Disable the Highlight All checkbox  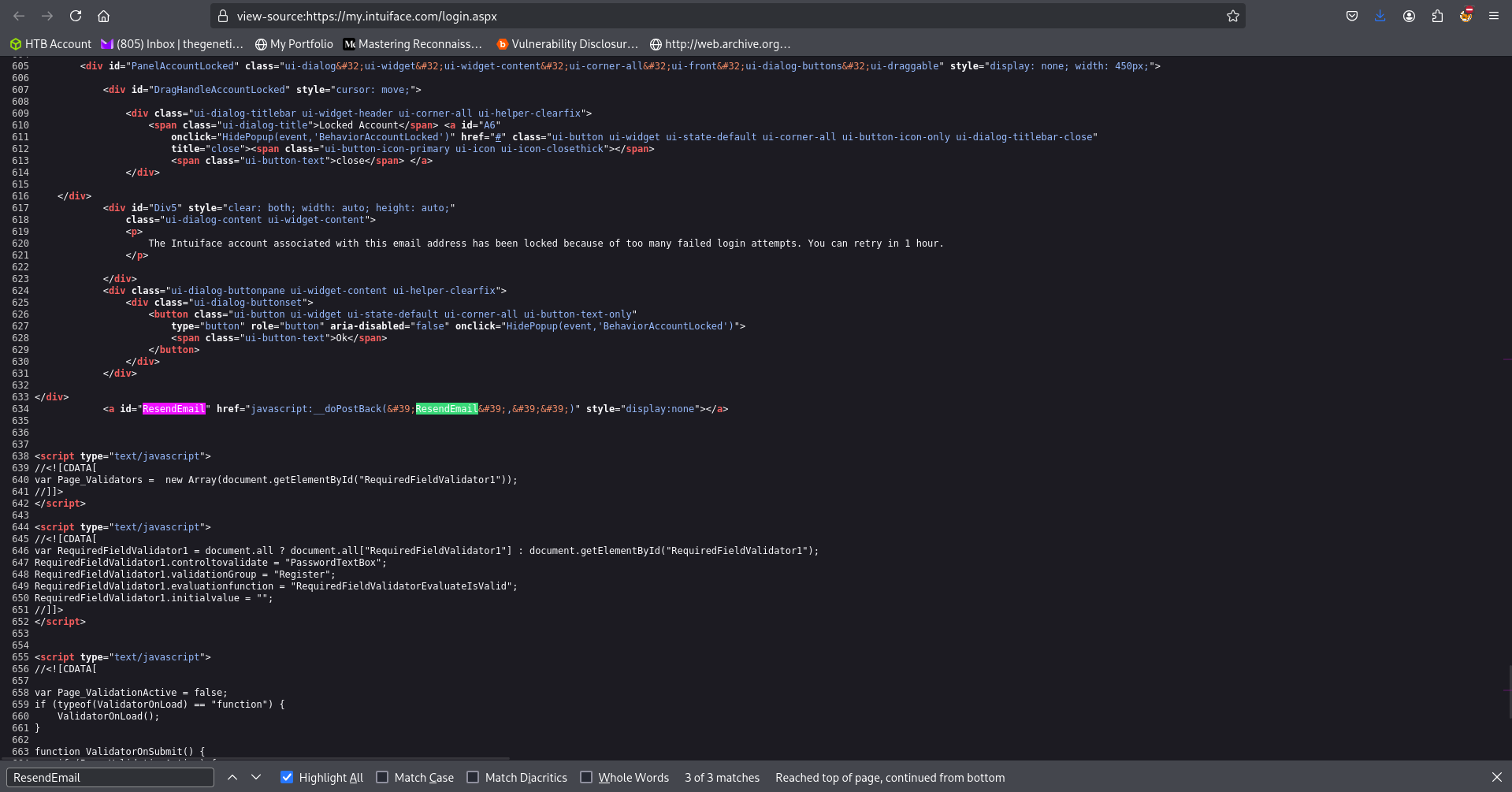pyautogui.click(x=287, y=777)
